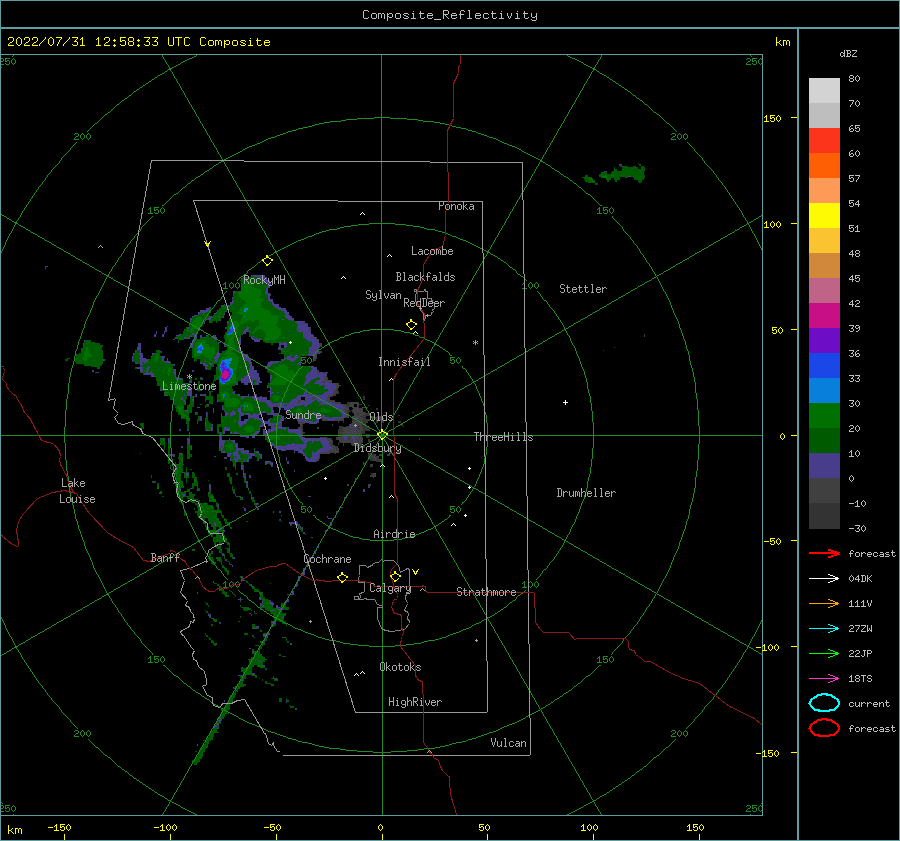The height and width of the screenshot is (841, 900).
Task: Click the Composite_Reflectivity title
Action: click(x=450, y=15)
